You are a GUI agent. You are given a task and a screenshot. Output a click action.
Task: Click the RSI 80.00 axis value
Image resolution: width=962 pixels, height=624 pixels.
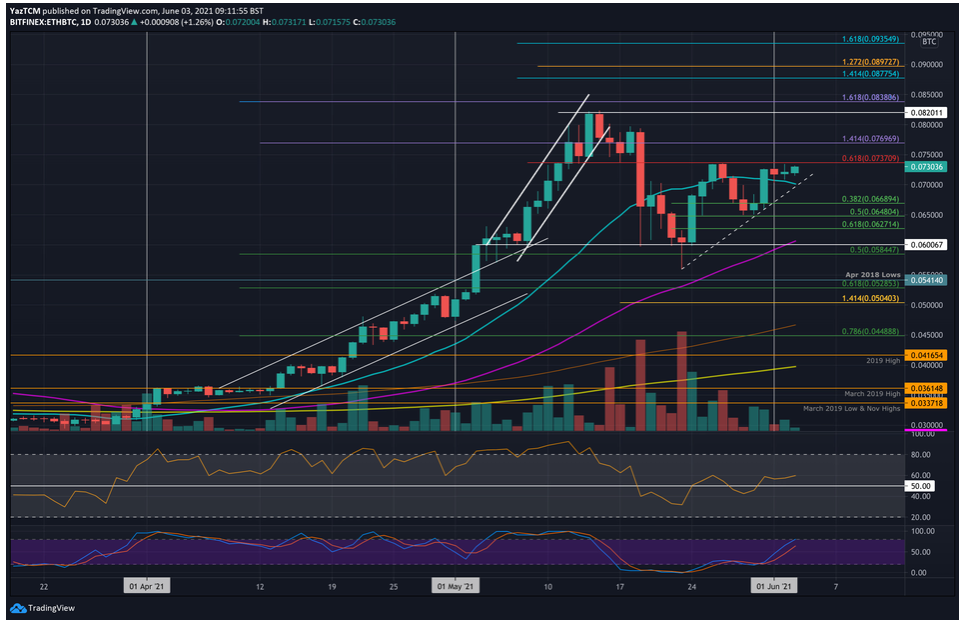coord(922,455)
